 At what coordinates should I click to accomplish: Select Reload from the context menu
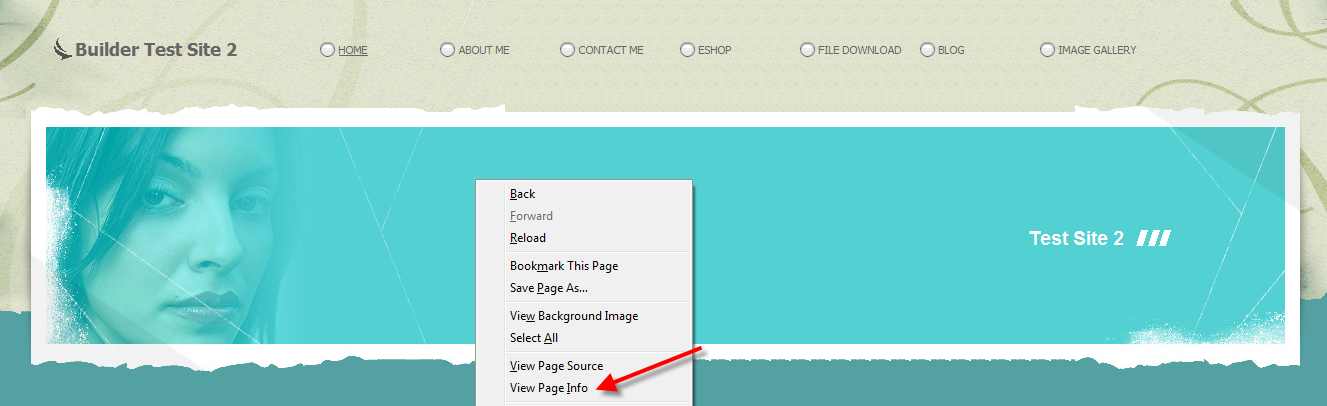click(528, 238)
